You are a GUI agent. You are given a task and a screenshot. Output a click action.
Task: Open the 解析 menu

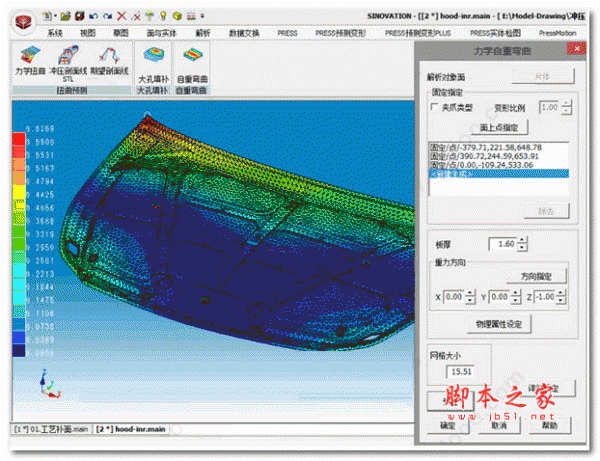[203, 33]
